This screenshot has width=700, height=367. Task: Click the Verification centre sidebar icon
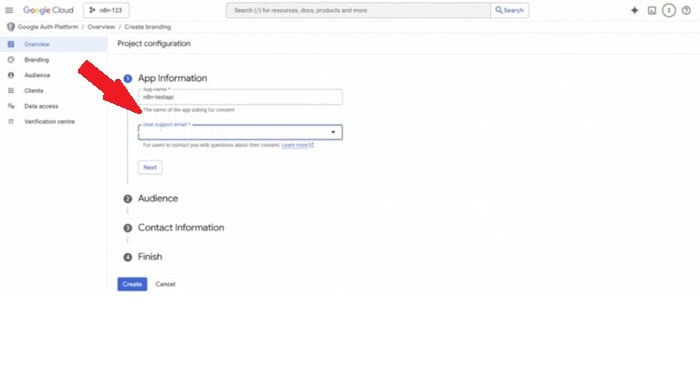click(x=11, y=121)
